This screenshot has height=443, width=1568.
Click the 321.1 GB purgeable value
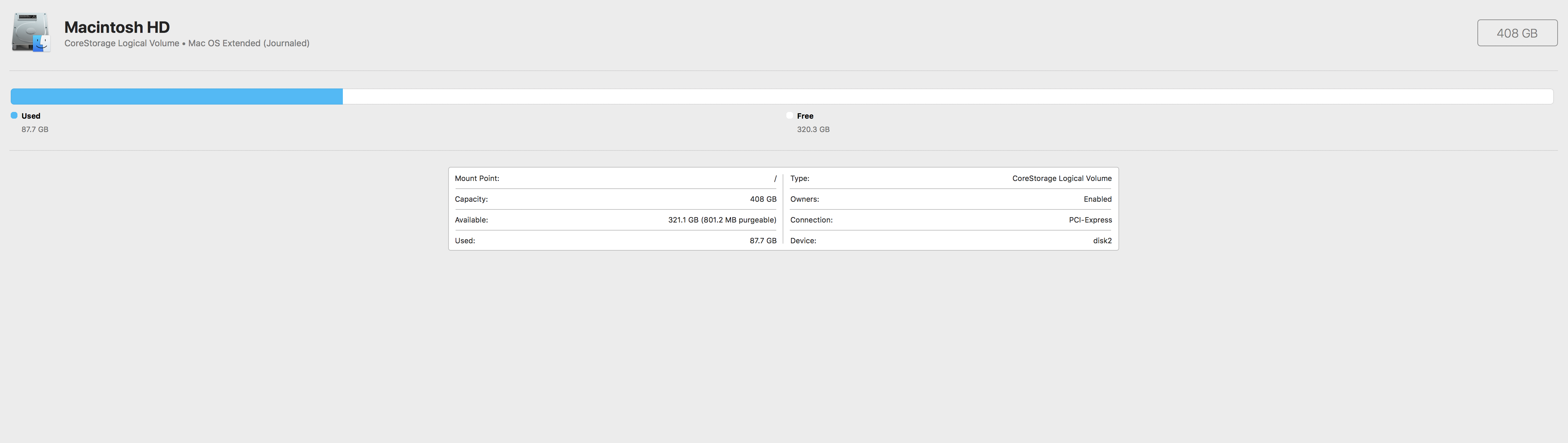click(x=722, y=220)
